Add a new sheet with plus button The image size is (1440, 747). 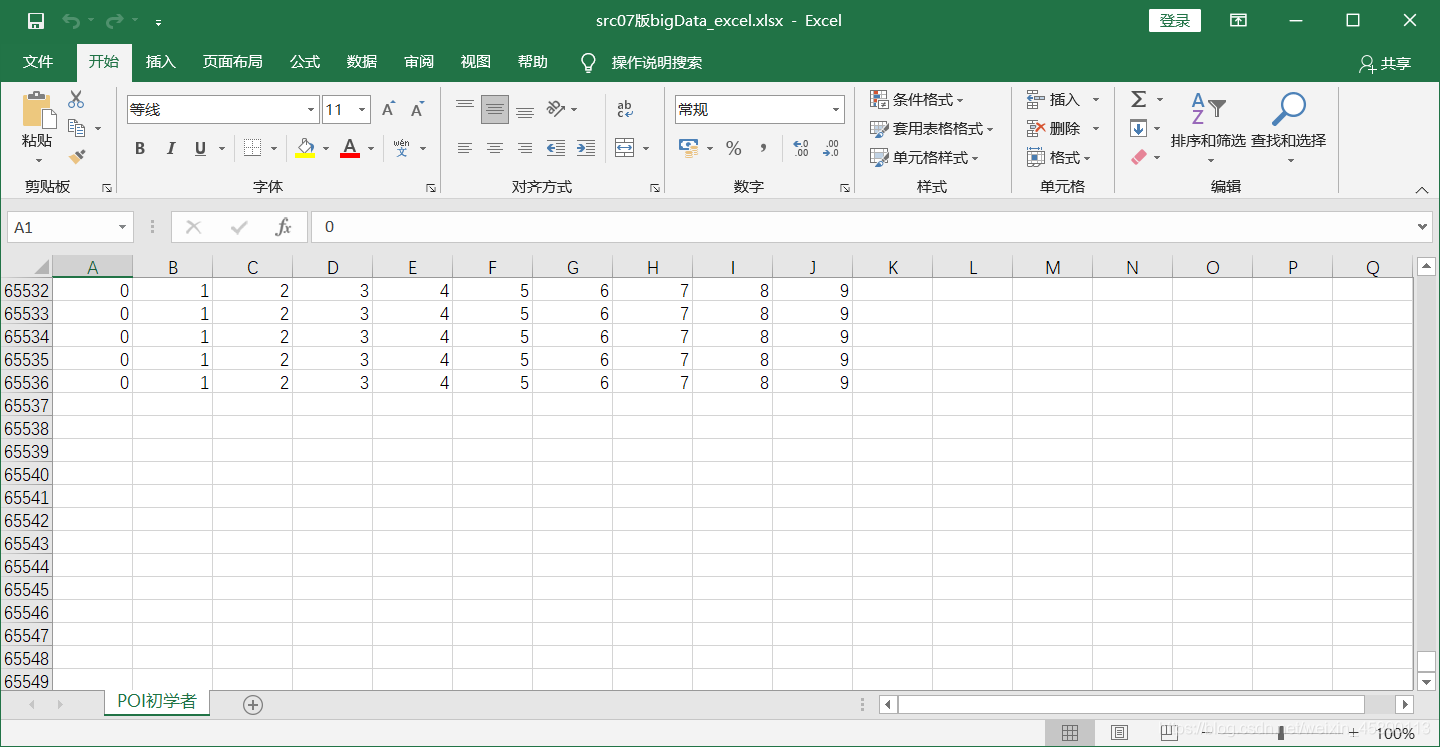(x=253, y=705)
